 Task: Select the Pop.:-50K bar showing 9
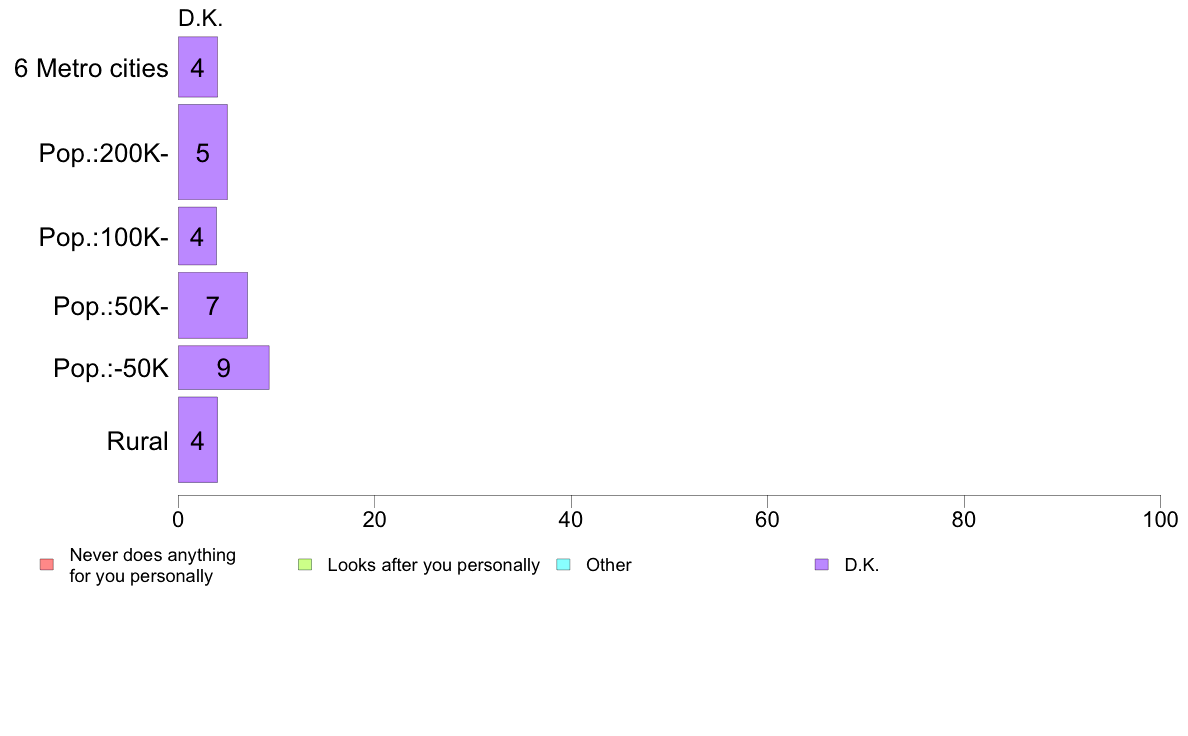pyautogui.click(x=224, y=368)
